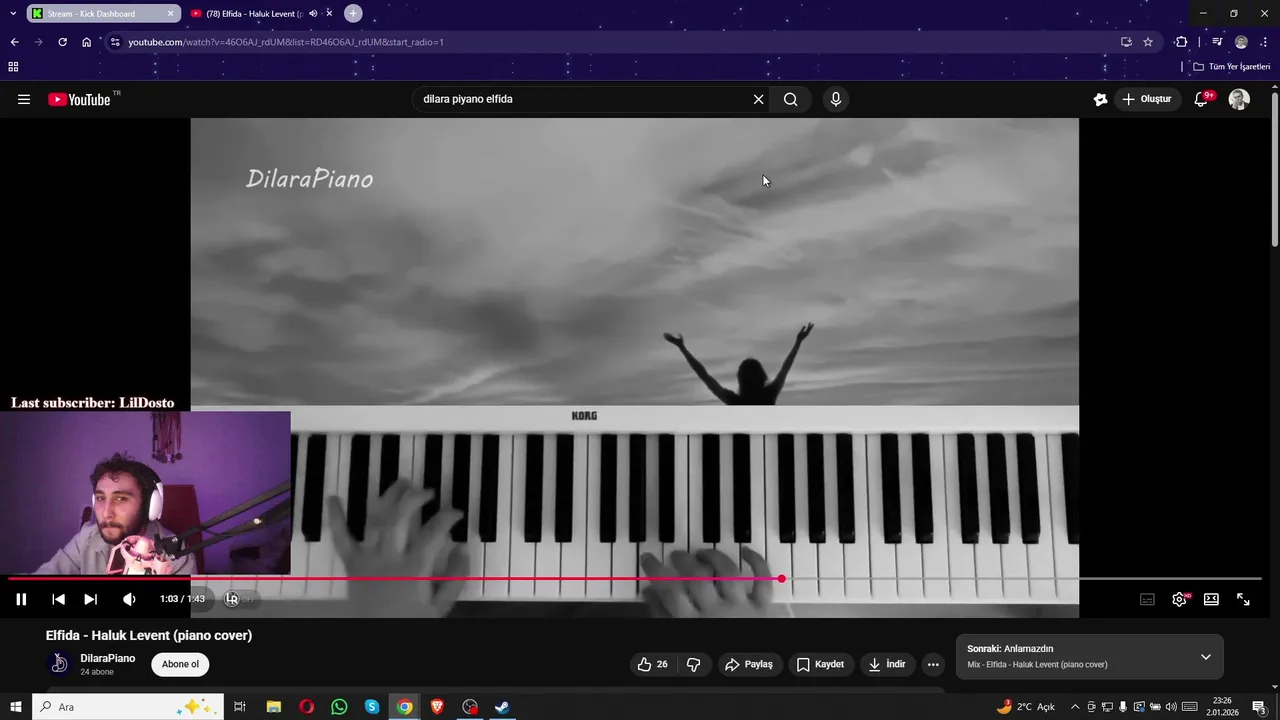Open Steam from the taskbar
This screenshot has width=1280, height=720.
coord(502,707)
